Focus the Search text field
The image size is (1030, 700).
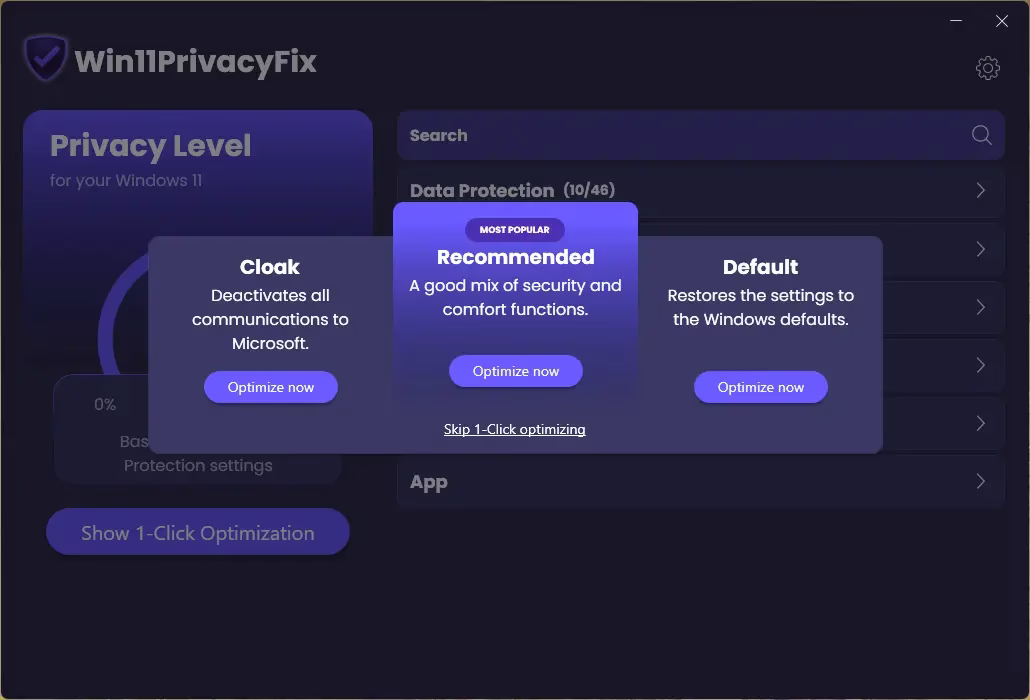point(680,135)
